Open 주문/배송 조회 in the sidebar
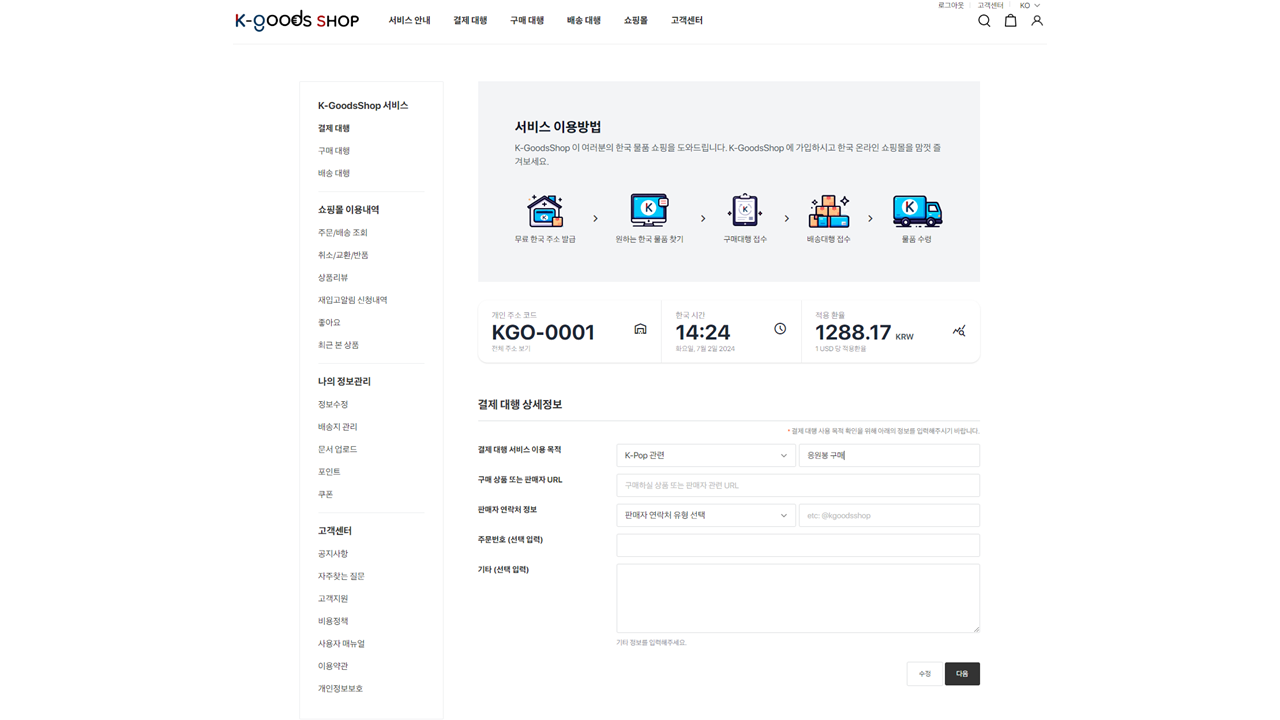This screenshot has height=720, width=1280. (x=343, y=233)
